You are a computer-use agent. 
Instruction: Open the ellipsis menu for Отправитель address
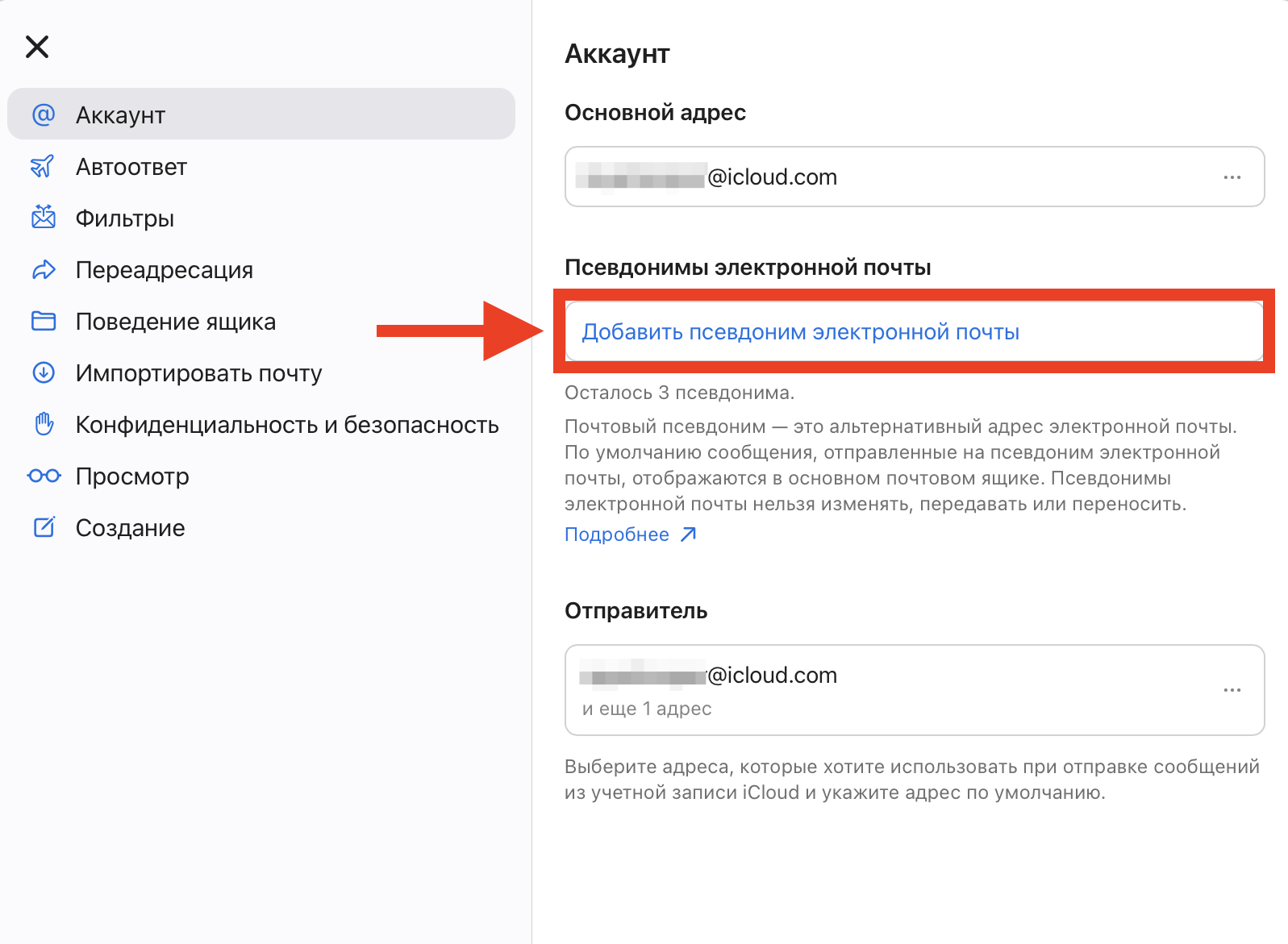pyautogui.click(x=1232, y=690)
